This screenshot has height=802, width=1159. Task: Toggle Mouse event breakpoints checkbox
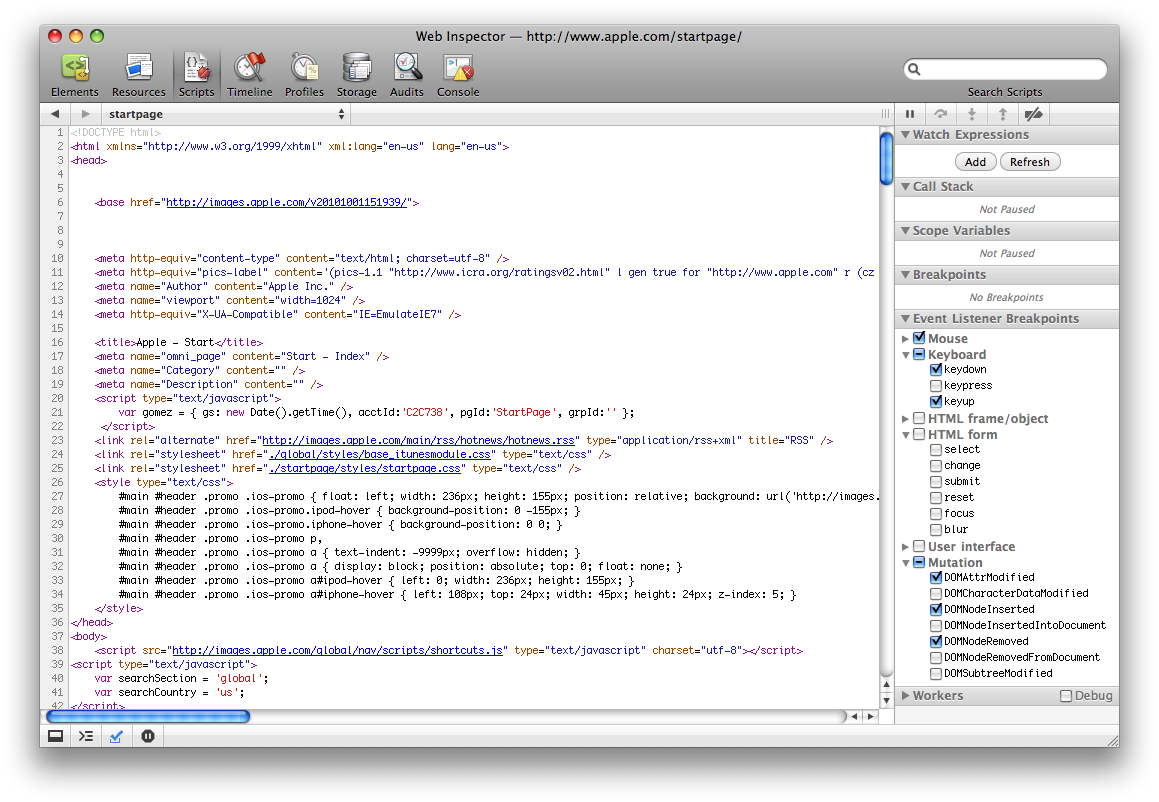click(x=920, y=338)
